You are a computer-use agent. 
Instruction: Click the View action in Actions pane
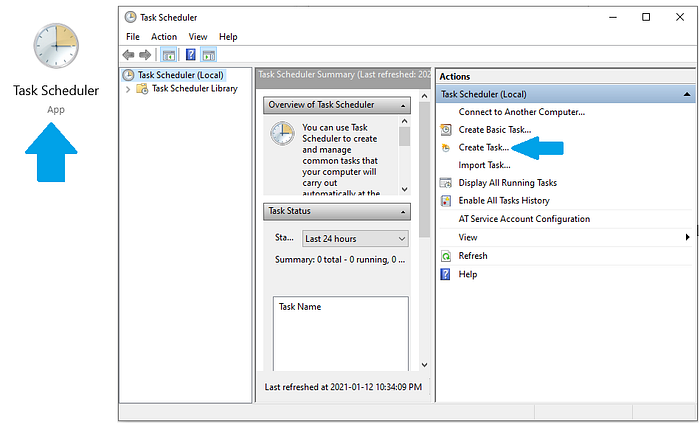468,237
